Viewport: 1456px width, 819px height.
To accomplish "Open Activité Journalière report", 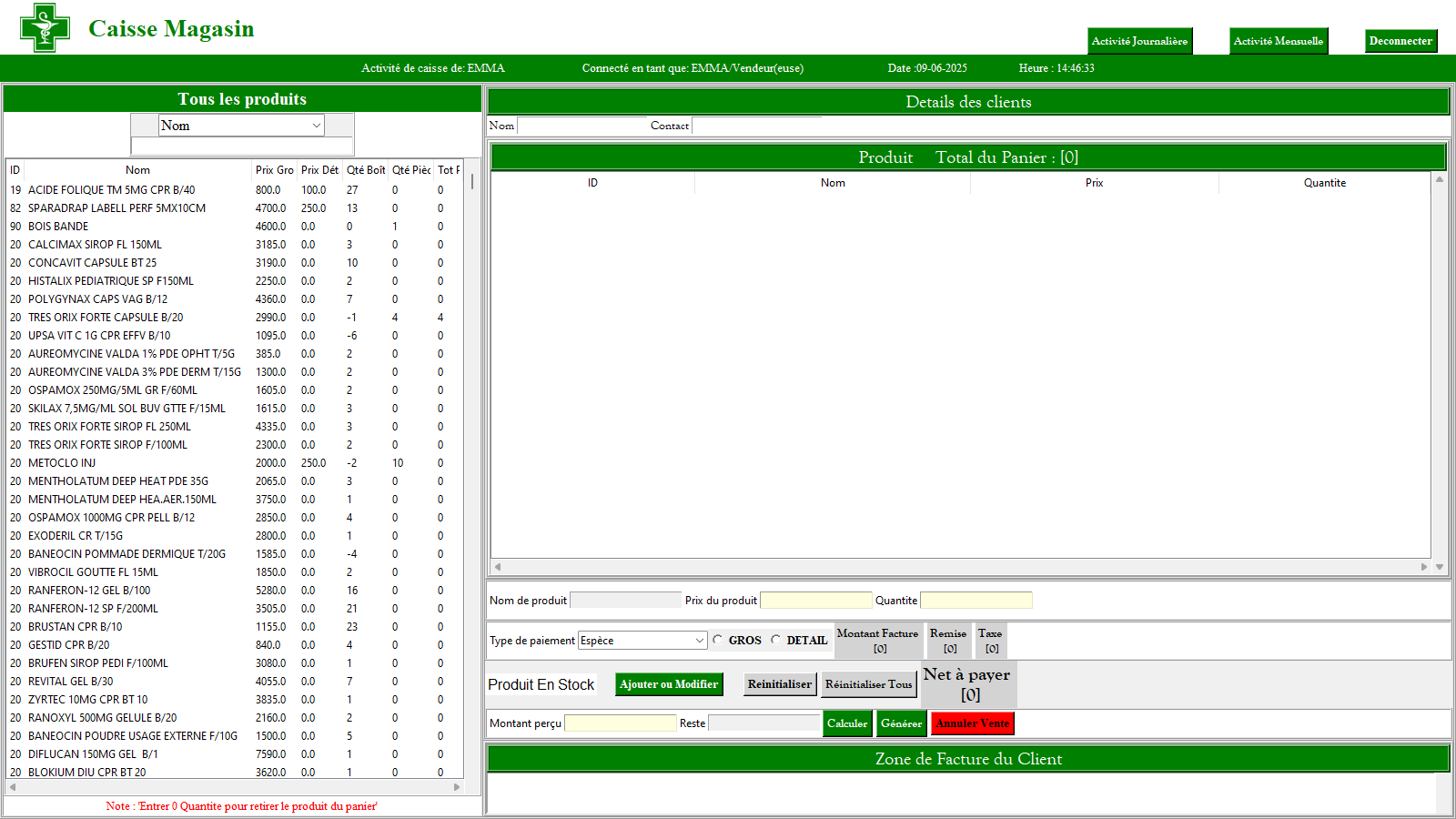I will 1139,40.
